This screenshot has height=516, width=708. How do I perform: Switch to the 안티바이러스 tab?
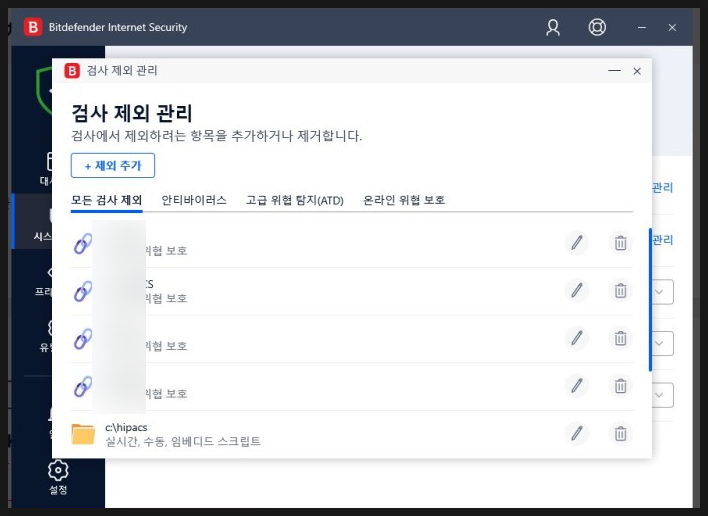point(194,200)
